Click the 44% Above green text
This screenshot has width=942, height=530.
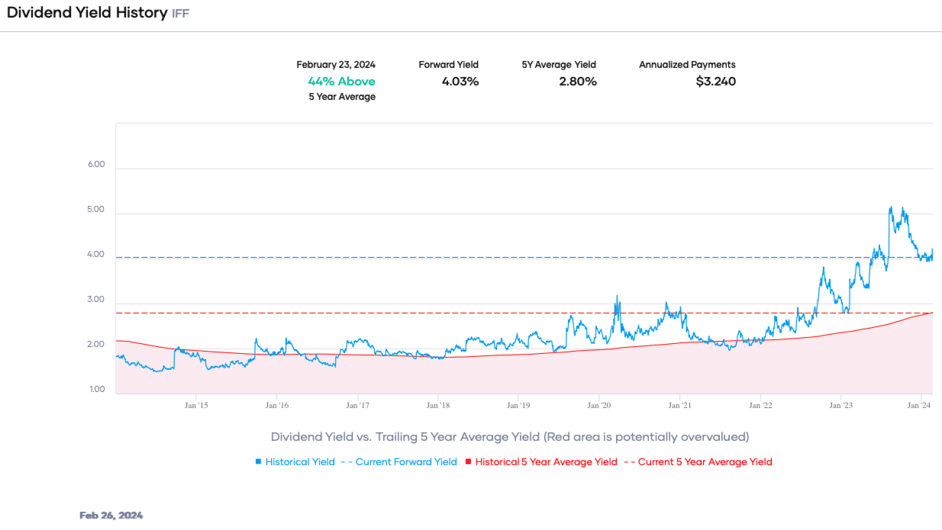pos(342,82)
